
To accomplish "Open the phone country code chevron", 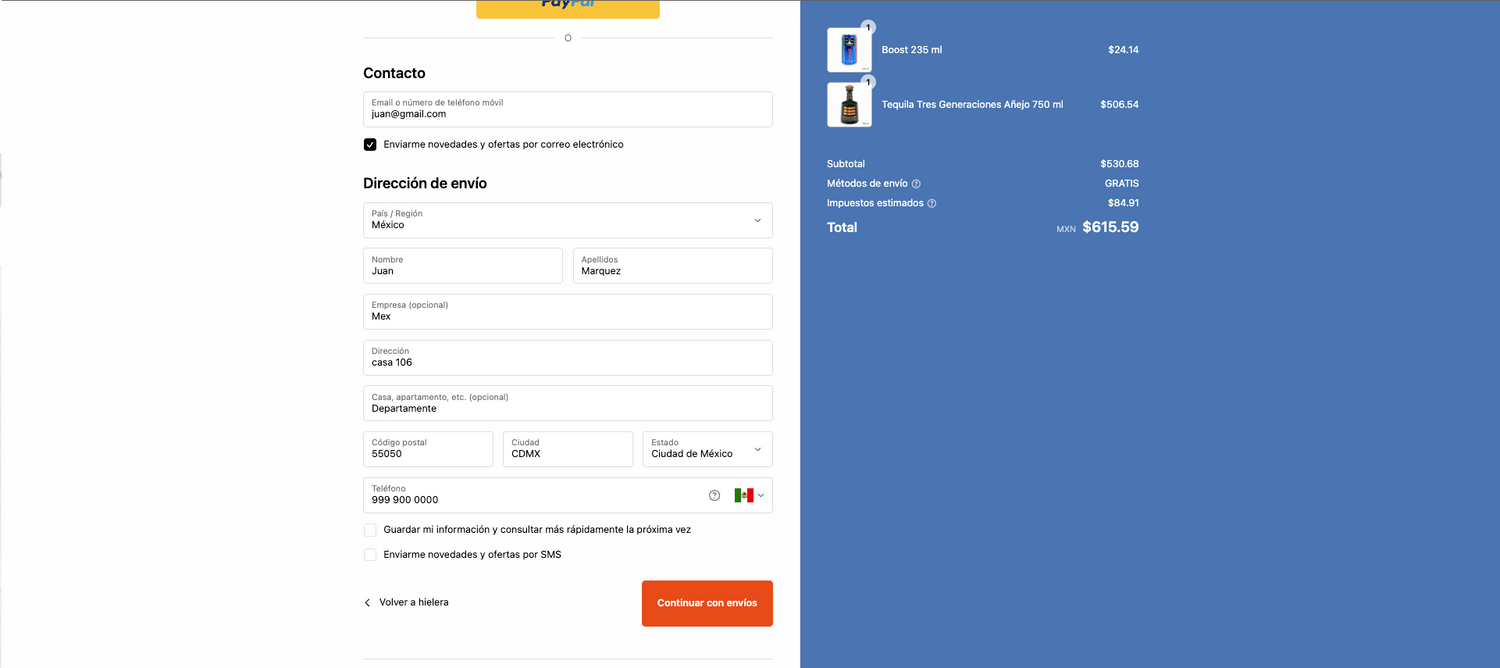I will pos(761,495).
